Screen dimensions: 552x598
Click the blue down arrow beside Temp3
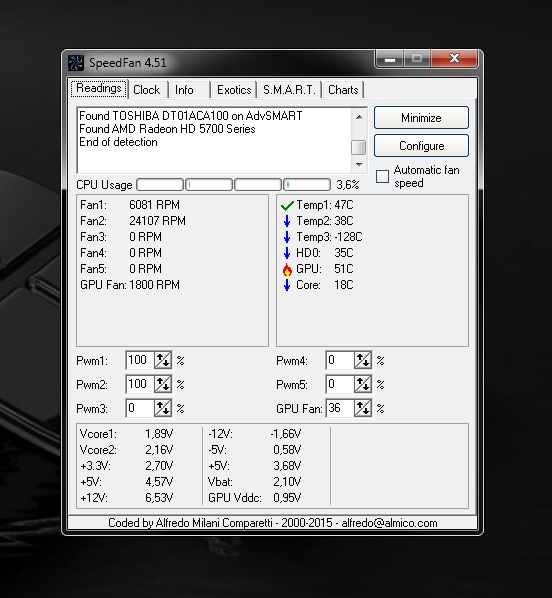(x=287, y=237)
